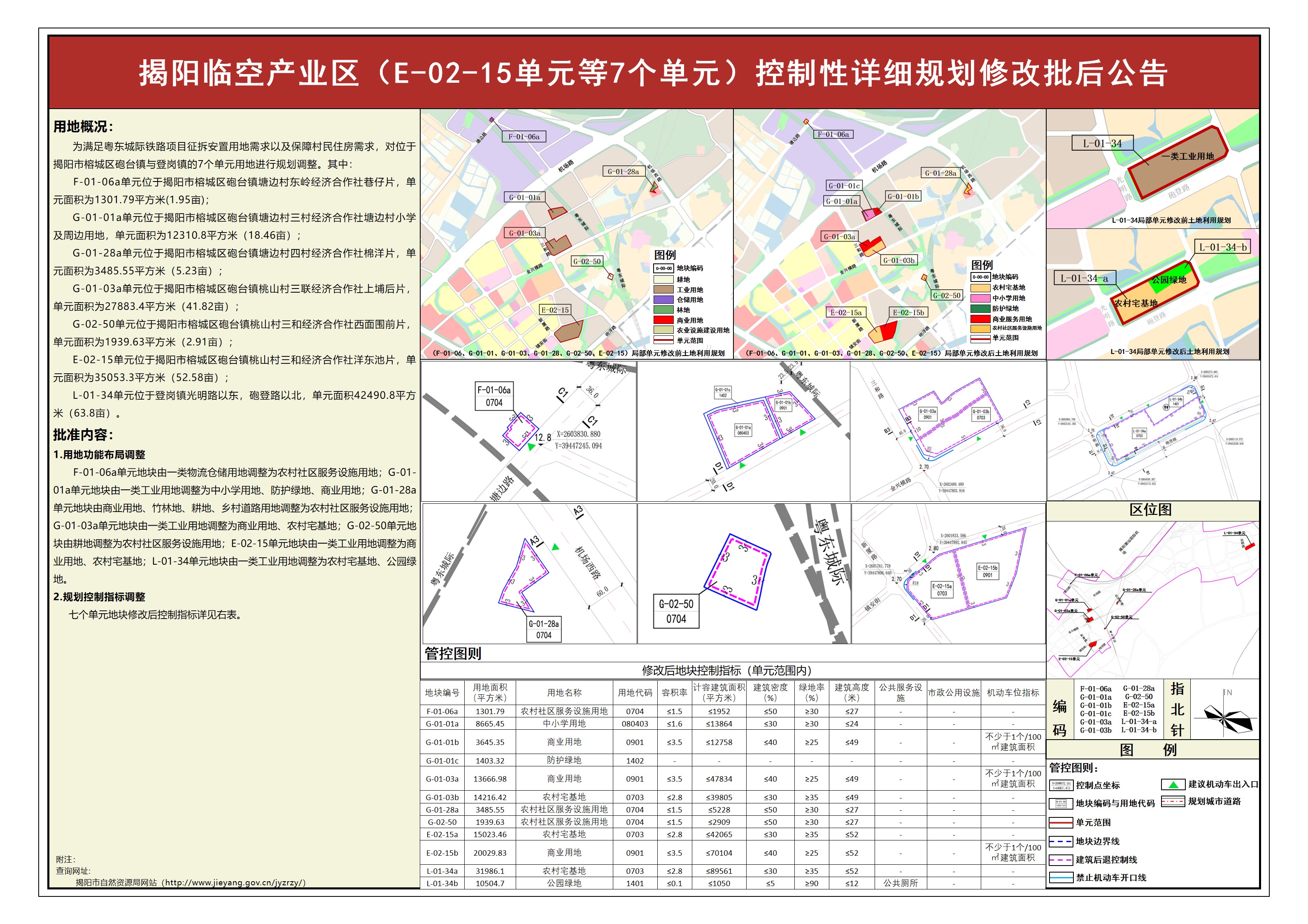Click the 公共厕所 cell in the L-01-34b row
Image resolution: width=1308 pixels, height=924 pixels.
pyautogui.click(x=901, y=884)
